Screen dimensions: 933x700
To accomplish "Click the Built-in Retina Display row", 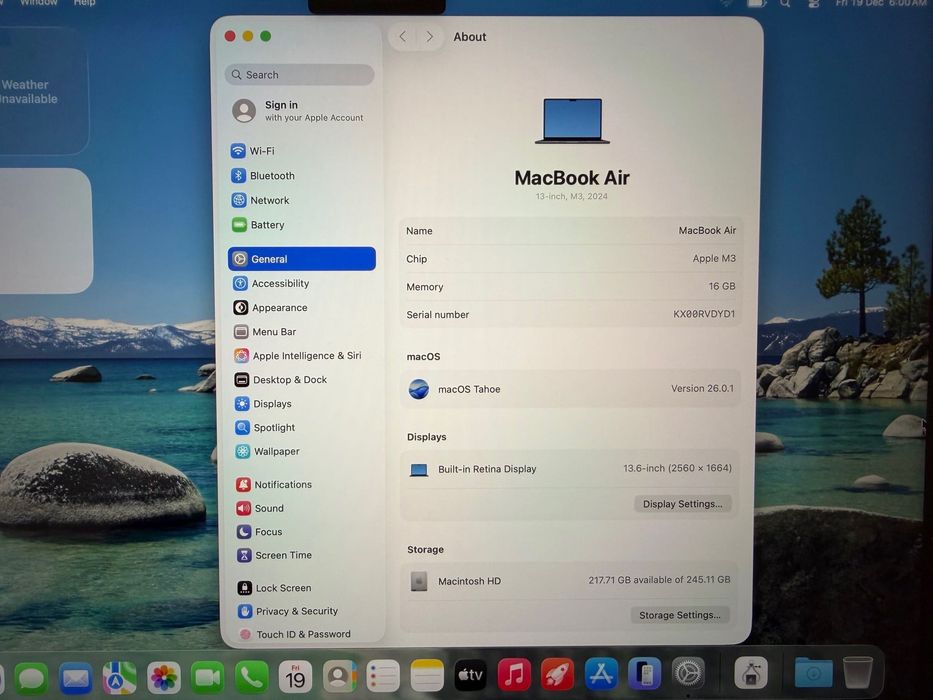I will tap(570, 469).
